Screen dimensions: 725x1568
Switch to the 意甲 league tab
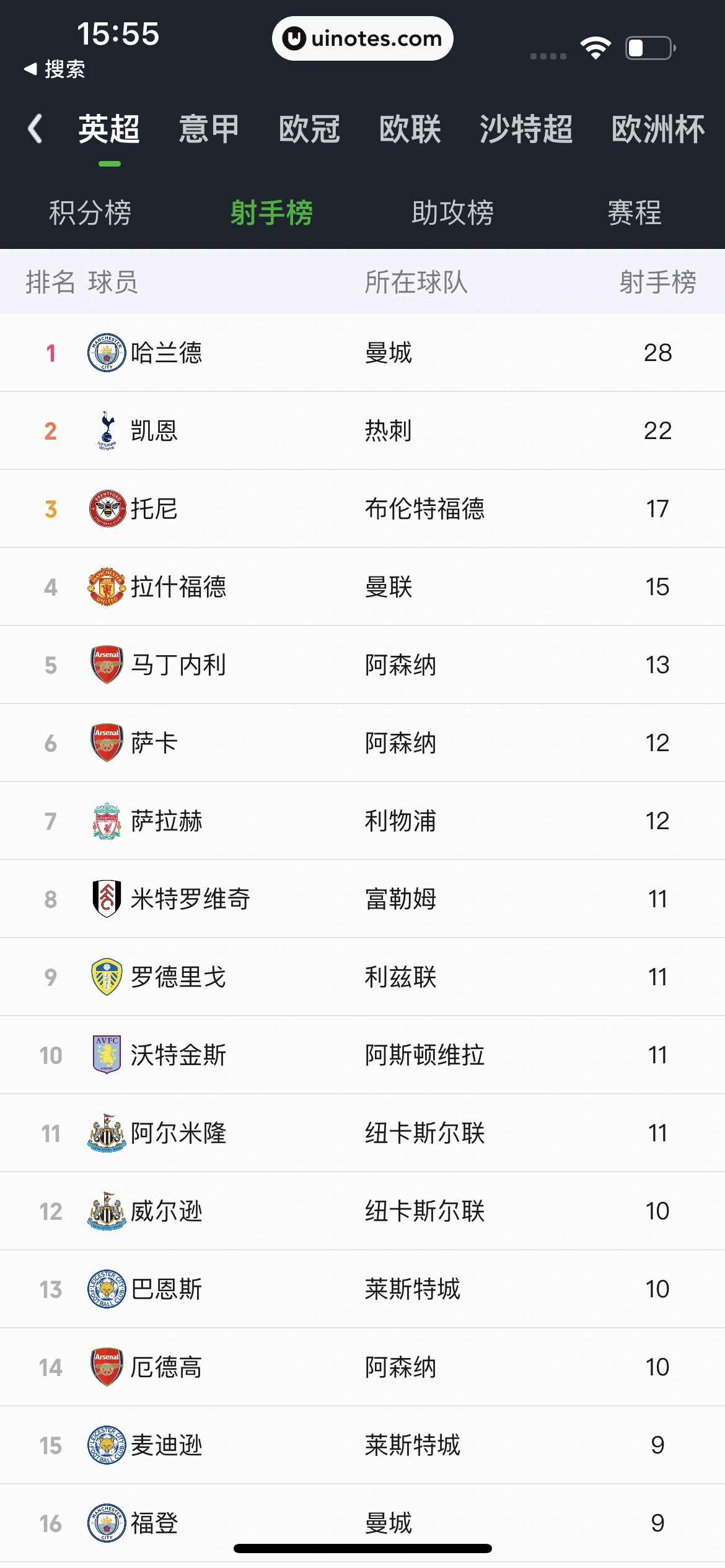[209, 129]
